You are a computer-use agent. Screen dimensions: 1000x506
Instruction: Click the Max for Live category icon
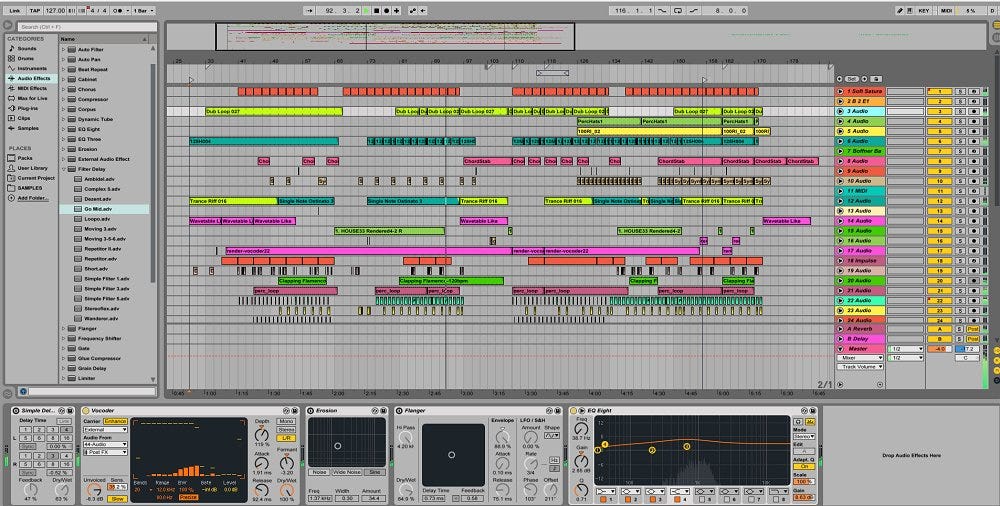coord(11,98)
